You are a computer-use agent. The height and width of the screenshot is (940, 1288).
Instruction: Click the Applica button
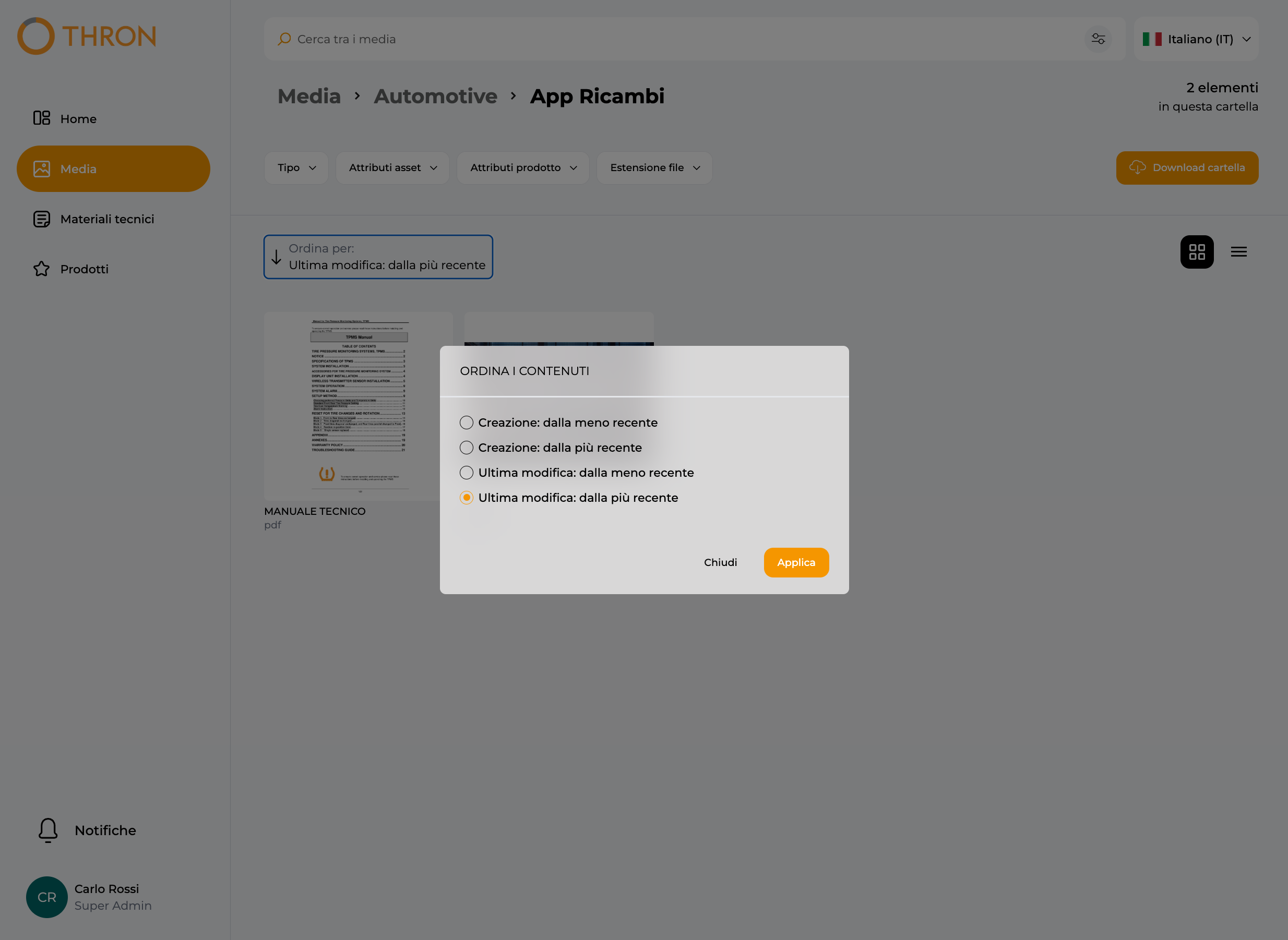point(796,563)
